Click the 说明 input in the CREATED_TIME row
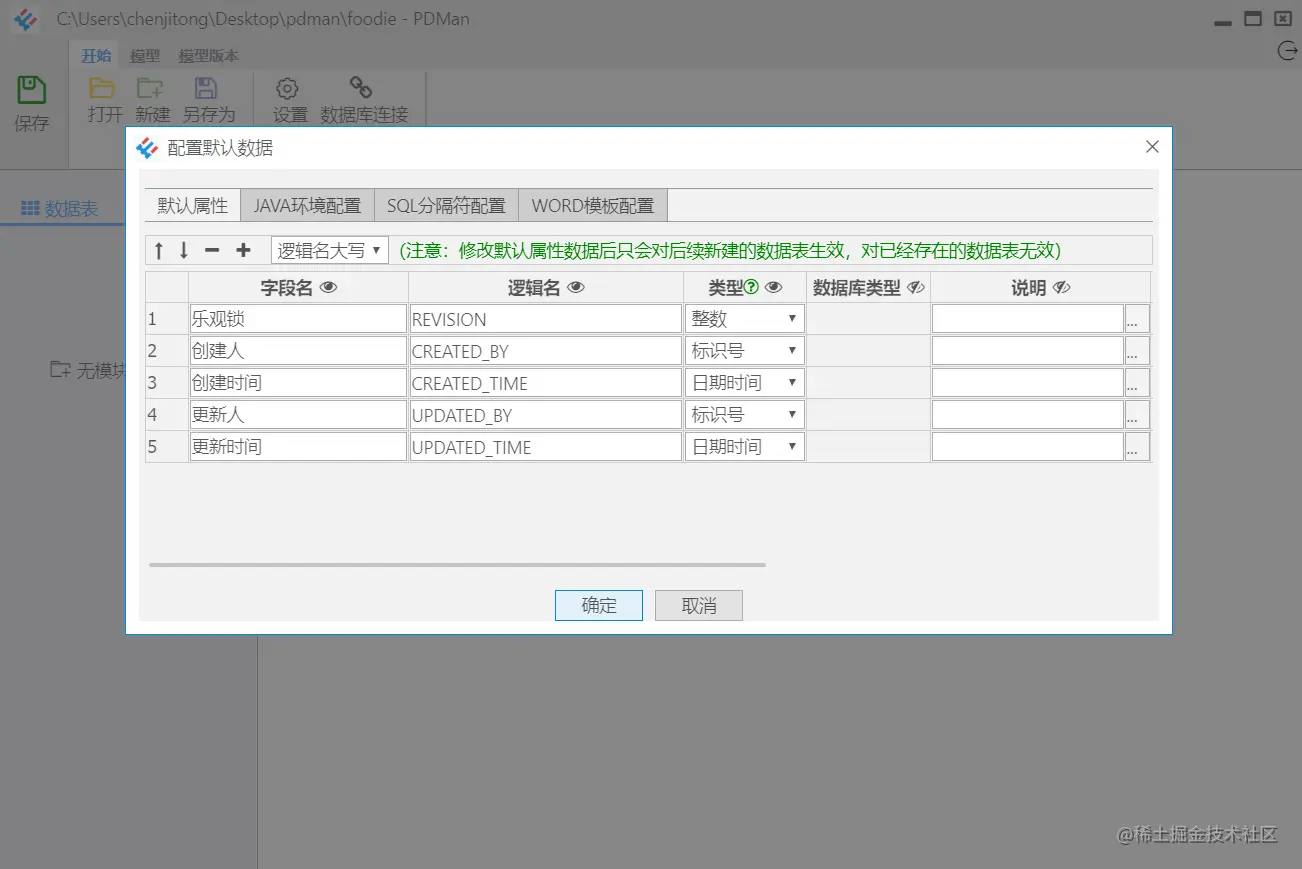Viewport: 1302px width, 869px height. coord(1028,383)
